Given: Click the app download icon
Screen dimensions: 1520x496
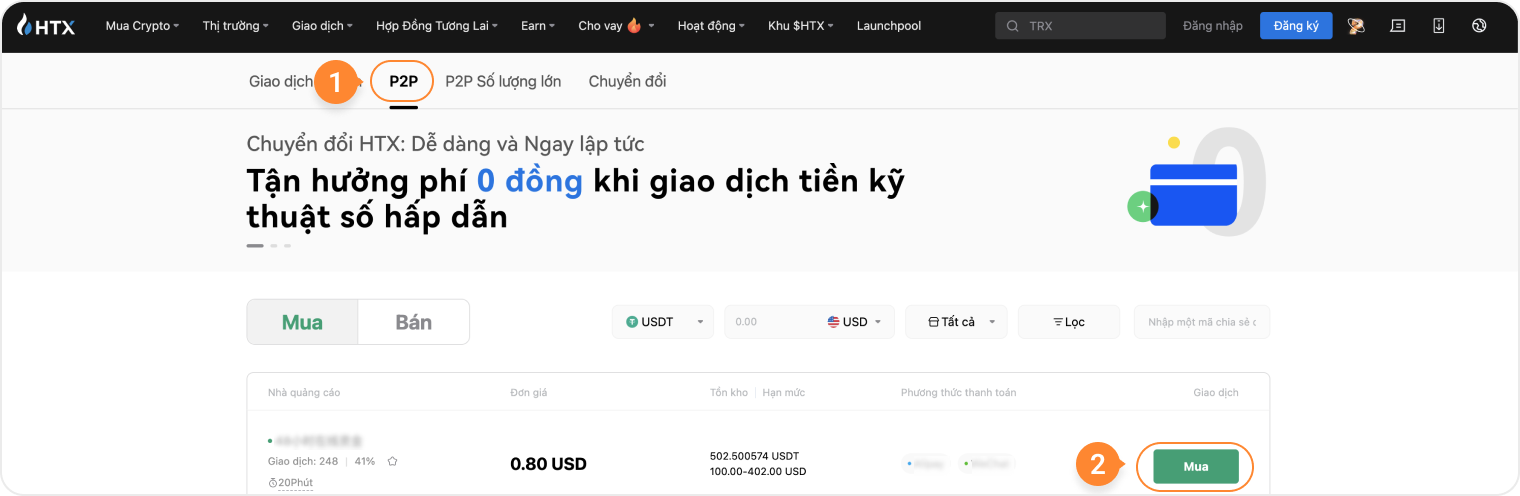Looking at the screenshot, I should point(1439,26).
